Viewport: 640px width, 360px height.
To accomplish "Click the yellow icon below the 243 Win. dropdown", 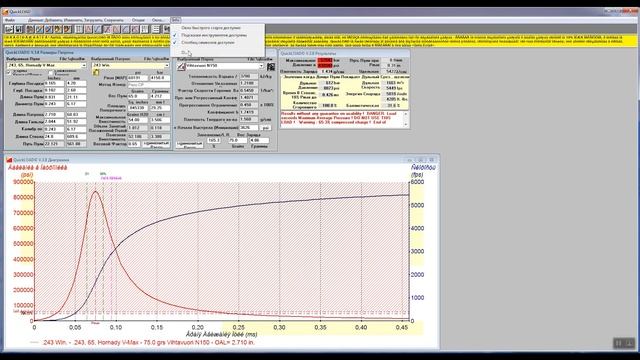I will tap(96, 72).
